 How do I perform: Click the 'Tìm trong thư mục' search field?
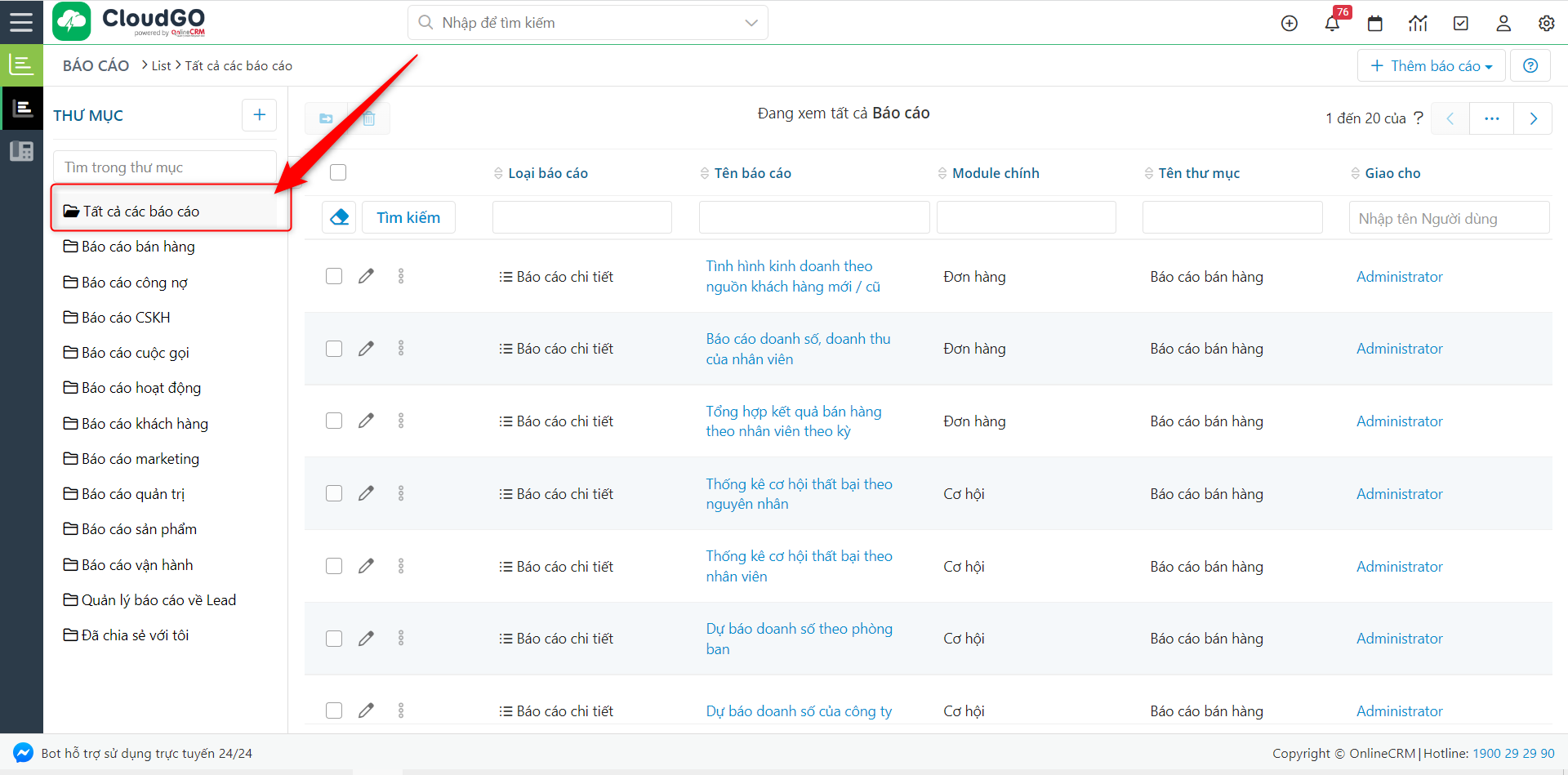click(x=165, y=167)
